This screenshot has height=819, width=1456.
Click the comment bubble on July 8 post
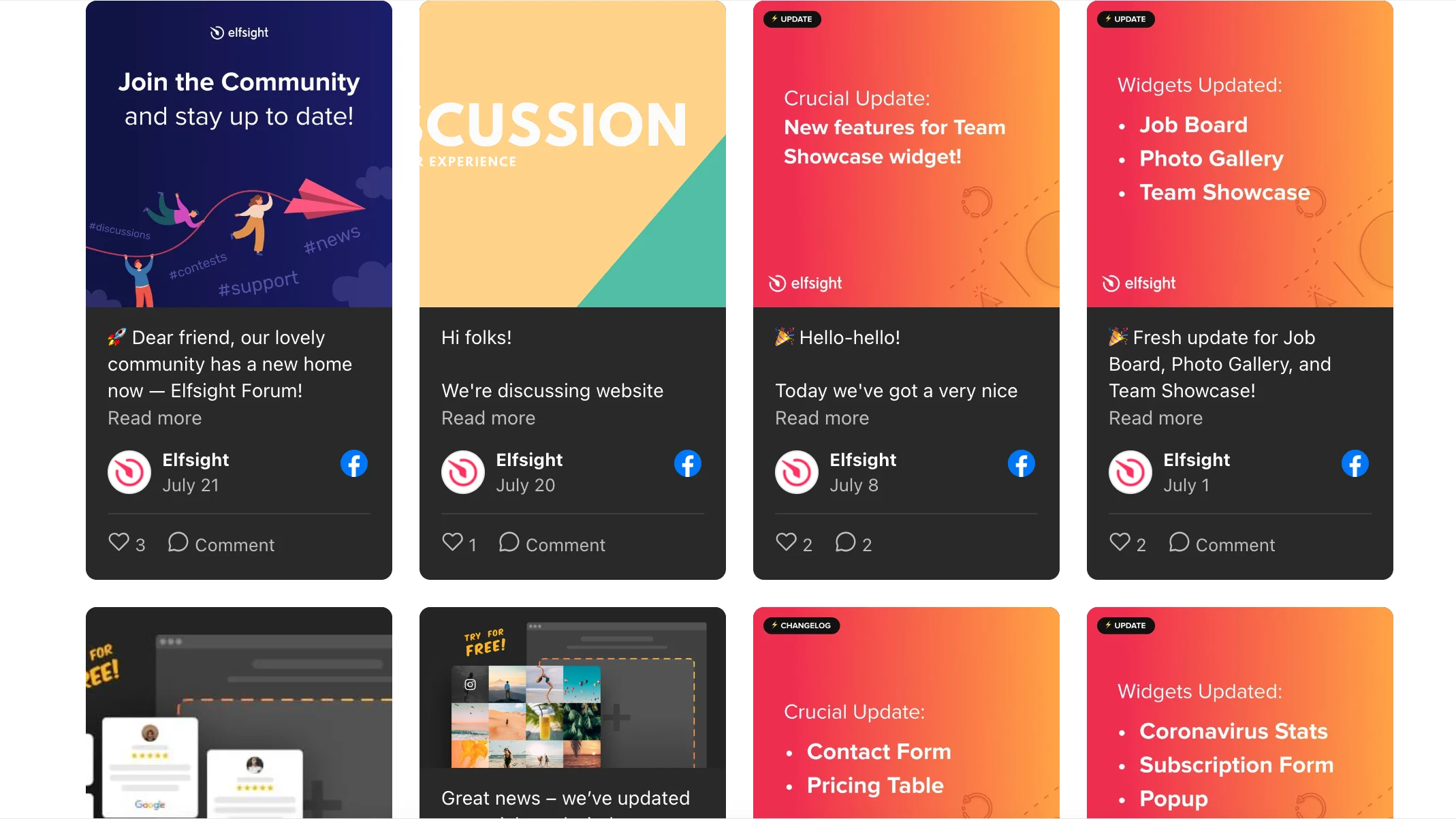[846, 543]
